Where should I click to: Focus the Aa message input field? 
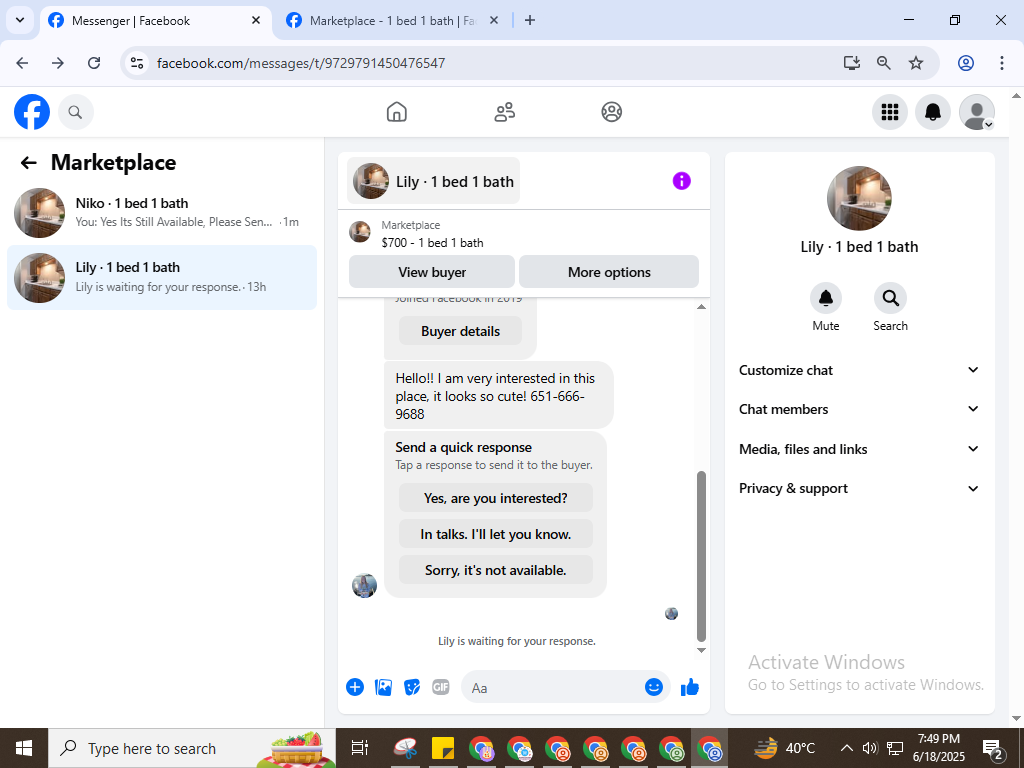554,688
